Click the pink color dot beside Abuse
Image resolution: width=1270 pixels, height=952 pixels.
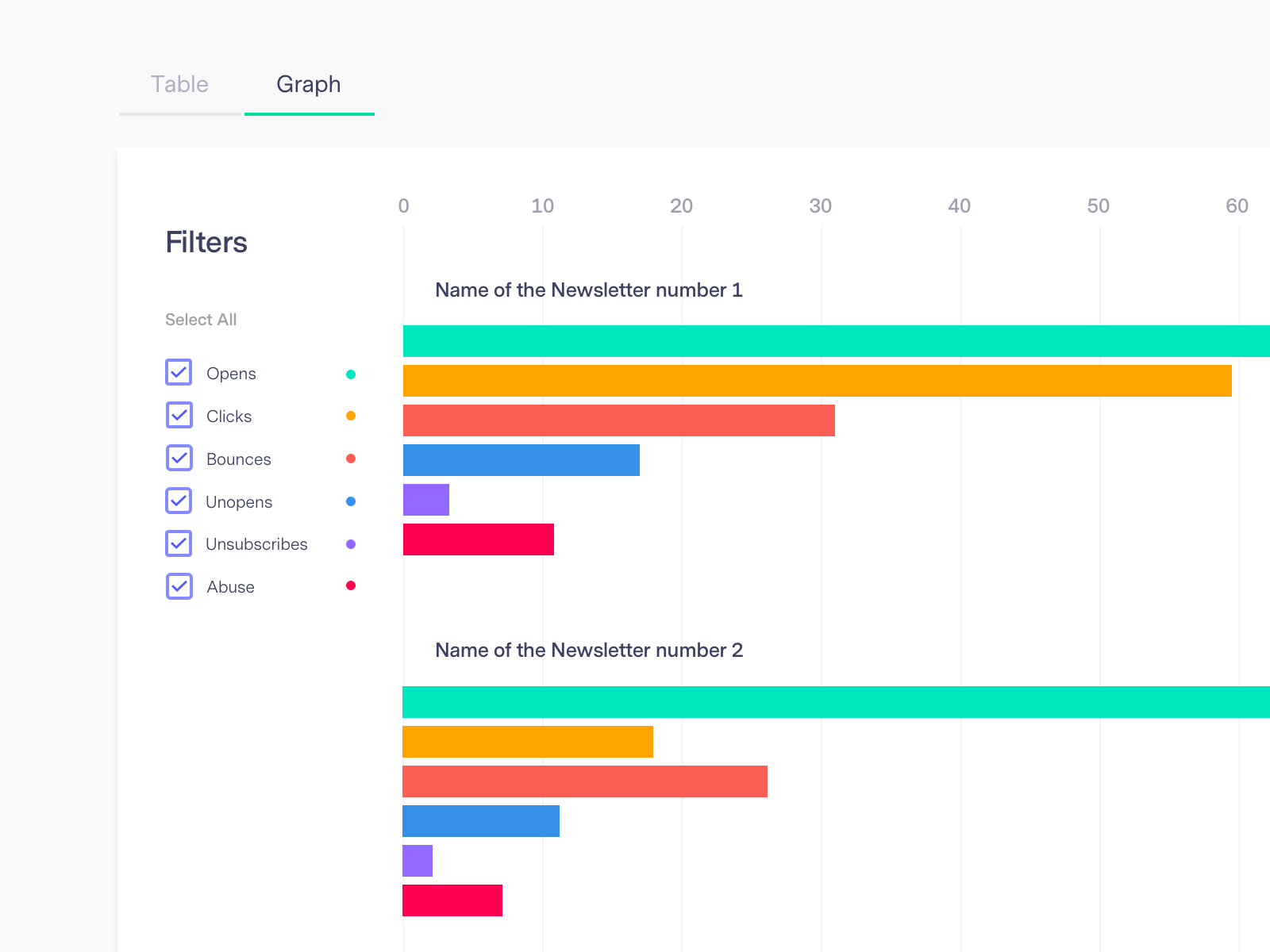(350, 586)
